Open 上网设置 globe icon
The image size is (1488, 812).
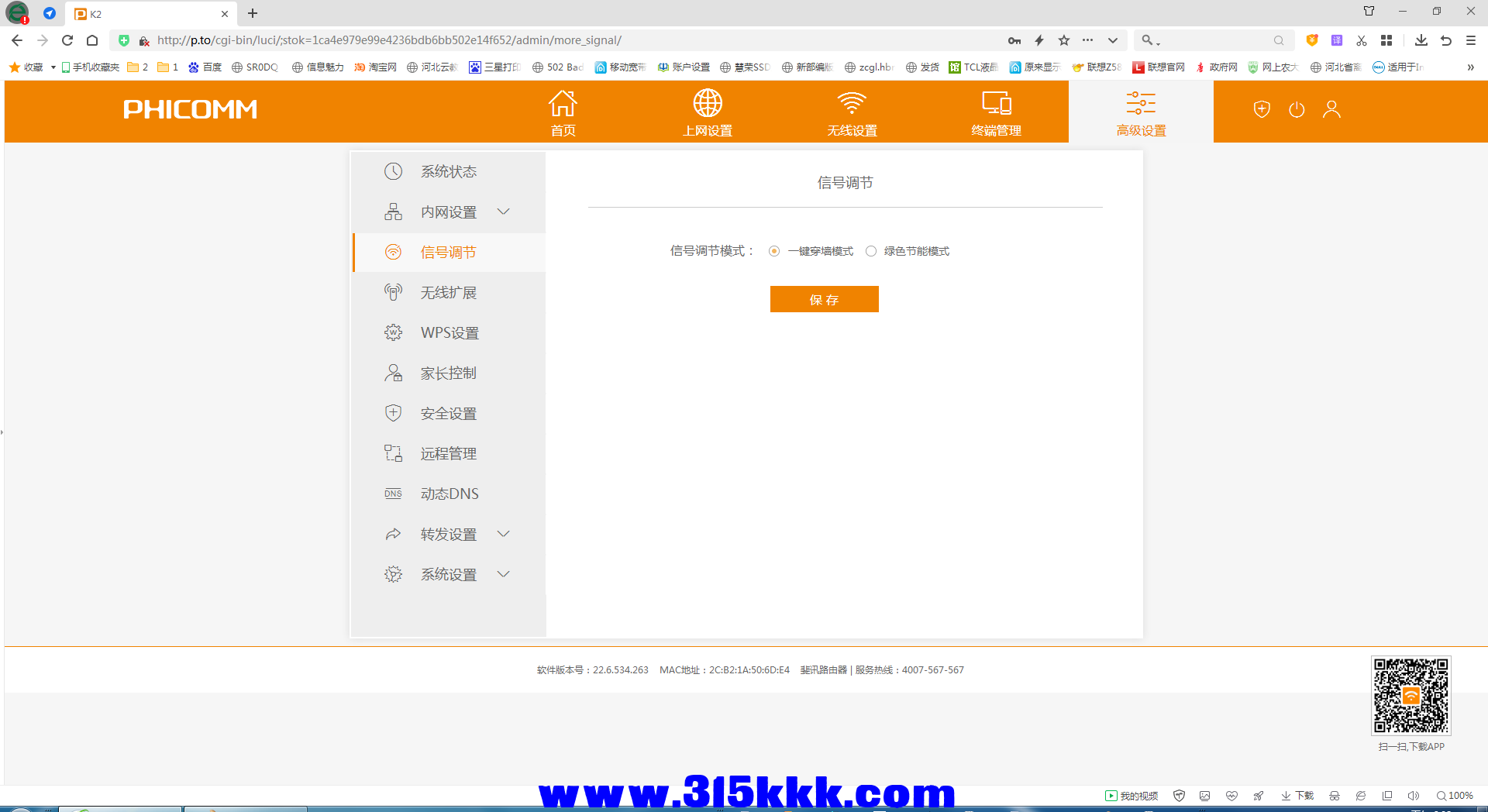(708, 103)
